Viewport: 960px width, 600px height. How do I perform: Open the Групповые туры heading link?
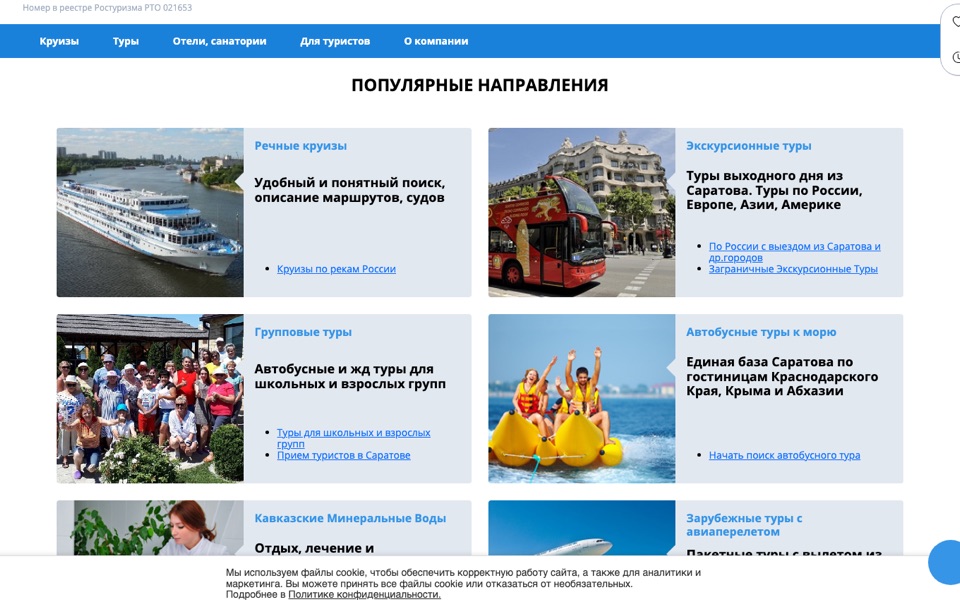303,332
